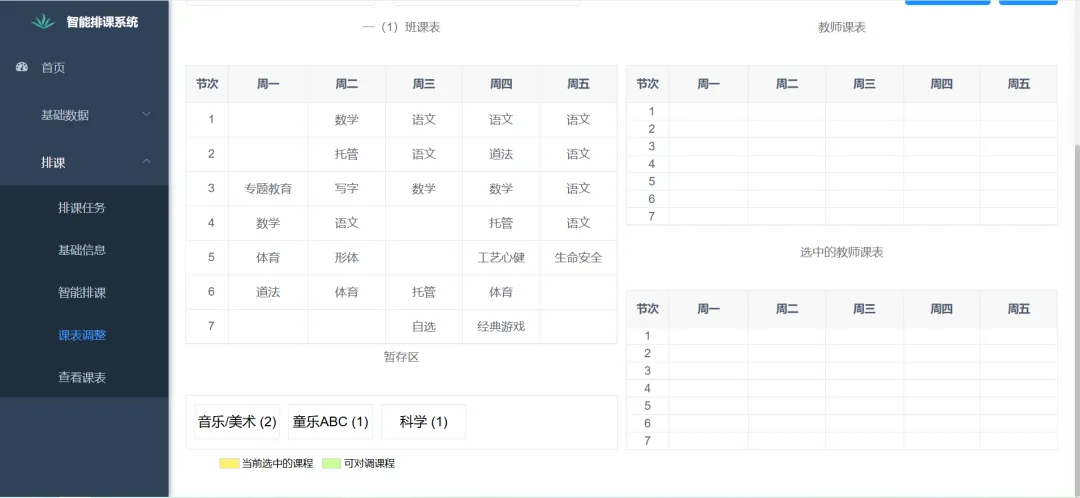The width and height of the screenshot is (1080, 498).
Task: Click the green 可对调课程 legend swatch
Action: tap(331, 464)
